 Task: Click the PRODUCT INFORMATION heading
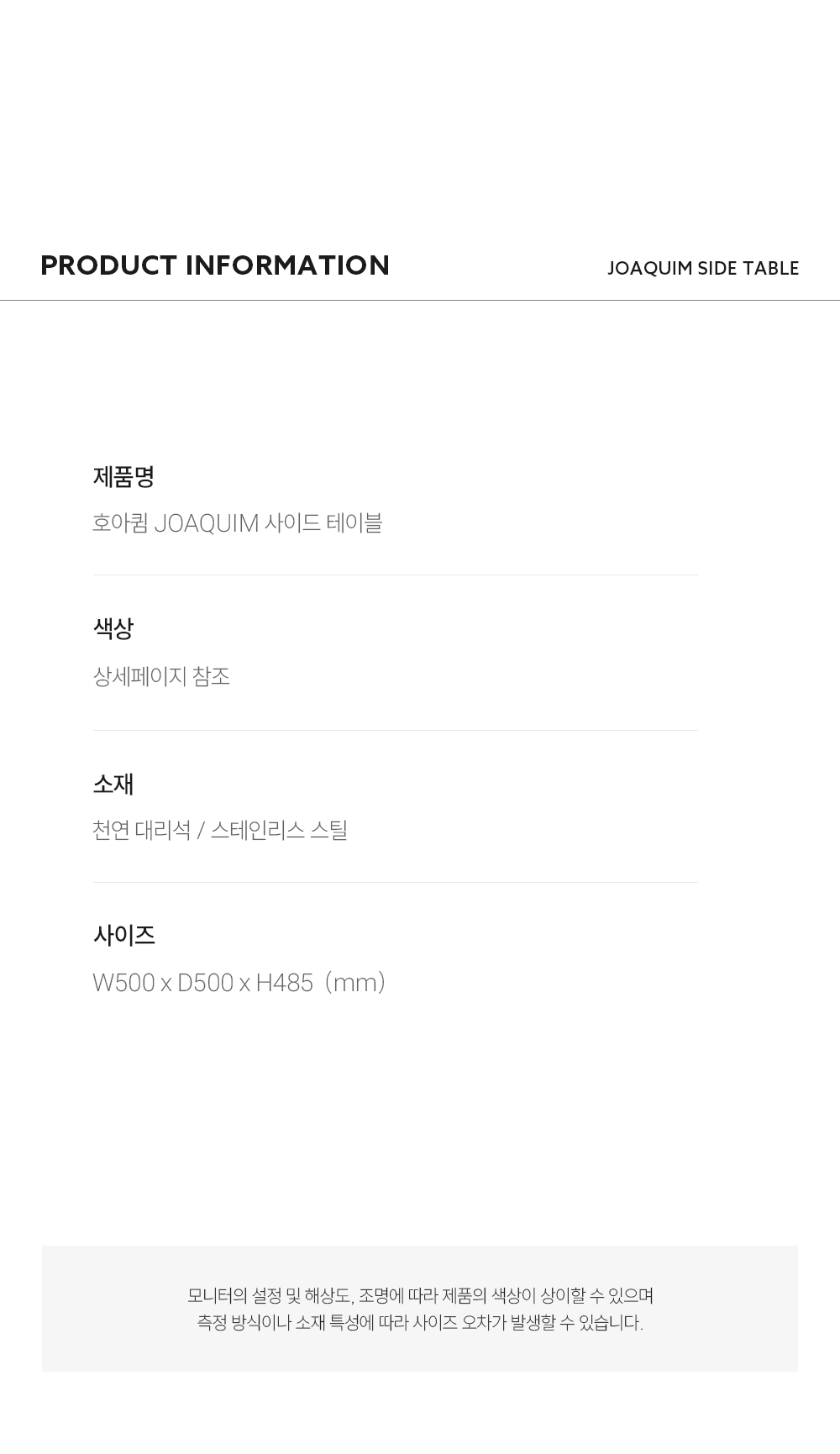coord(215,265)
